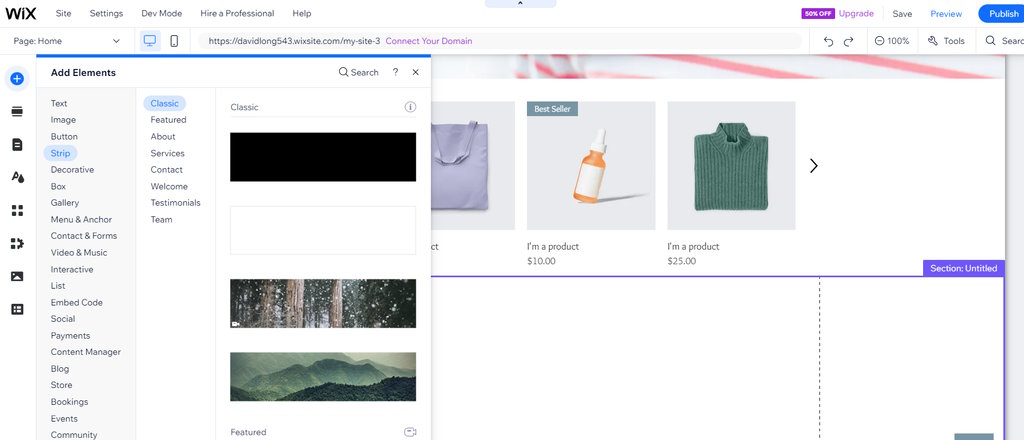Screen dimensions: 1024x440
Task: Click the Add Elements plus icon
Action: [17, 79]
